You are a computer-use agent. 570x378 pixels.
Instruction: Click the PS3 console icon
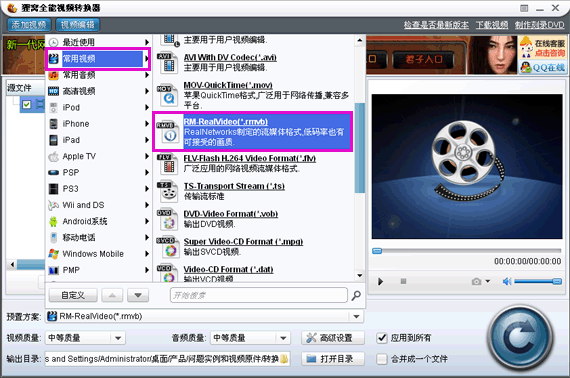click(53, 189)
